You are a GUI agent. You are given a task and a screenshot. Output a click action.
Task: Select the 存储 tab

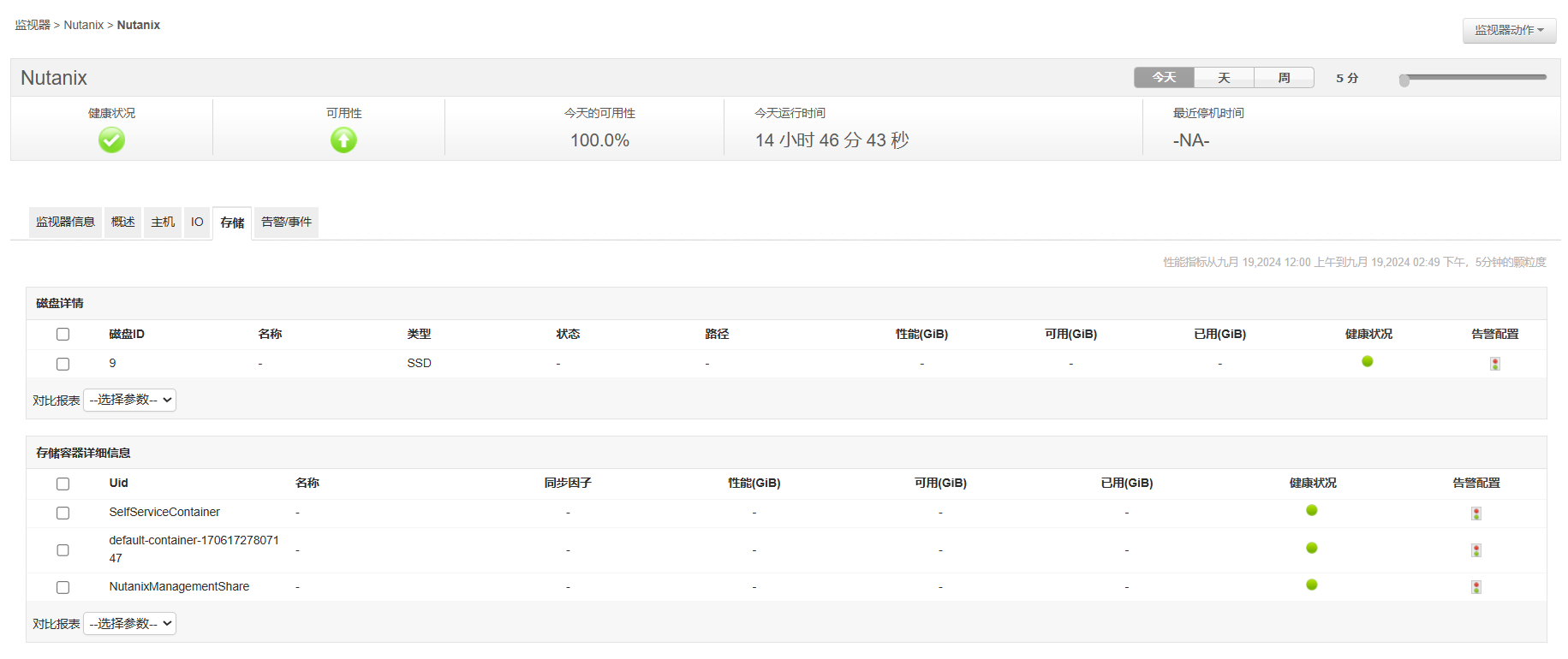click(232, 223)
